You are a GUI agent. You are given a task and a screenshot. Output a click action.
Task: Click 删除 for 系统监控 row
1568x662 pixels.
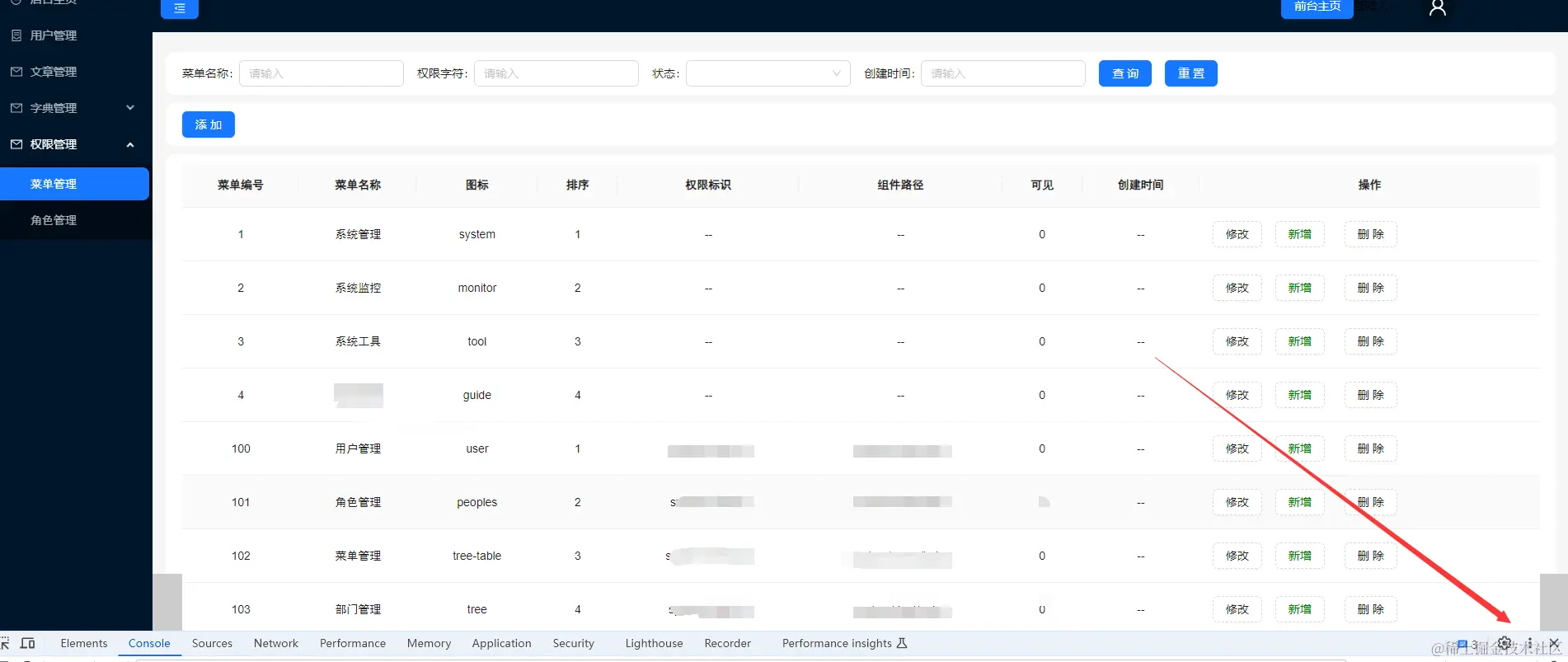[x=1370, y=288]
